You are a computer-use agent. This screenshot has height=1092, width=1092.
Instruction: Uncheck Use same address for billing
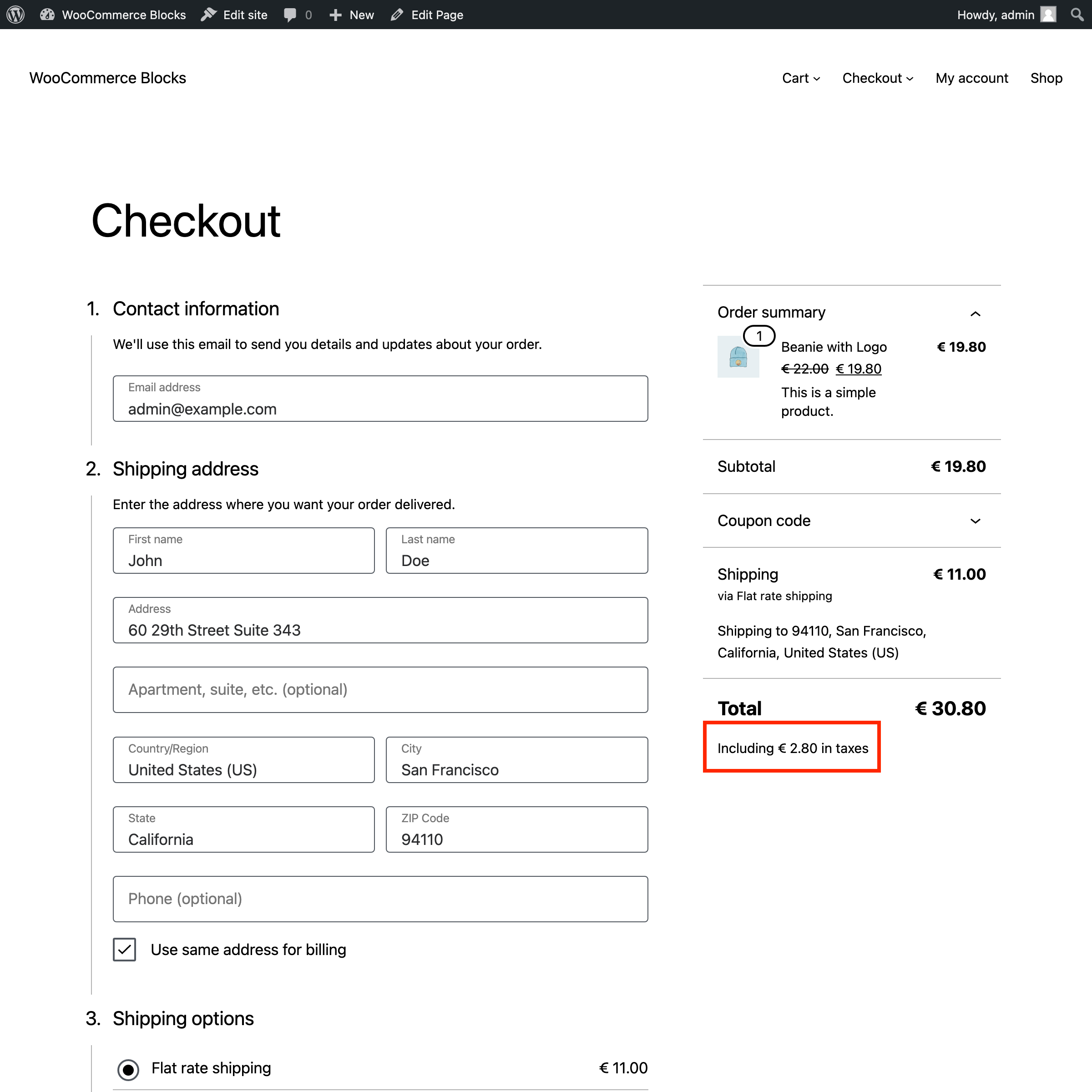[x=124, y=950]
